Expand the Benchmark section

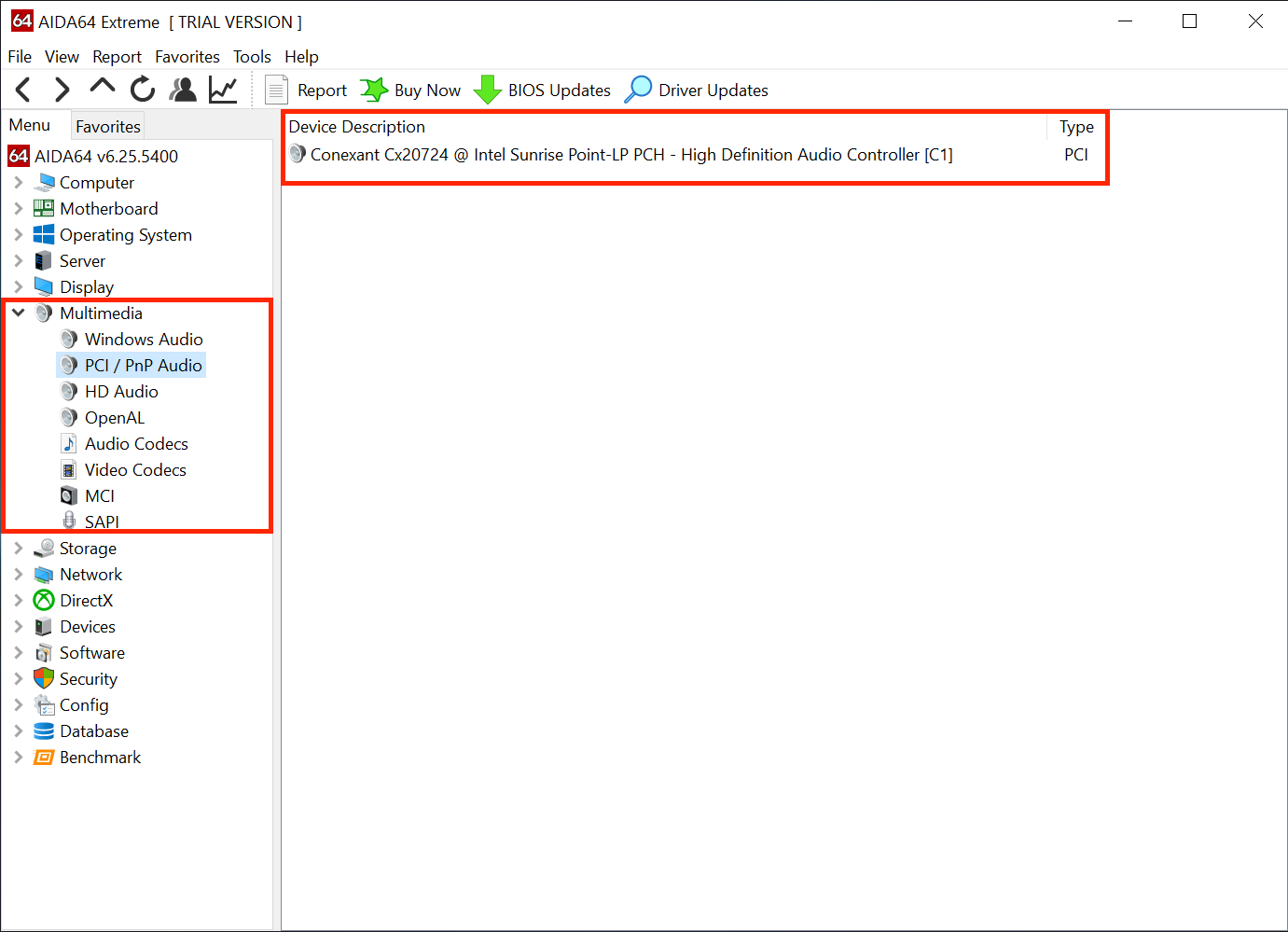click(19, 758)
